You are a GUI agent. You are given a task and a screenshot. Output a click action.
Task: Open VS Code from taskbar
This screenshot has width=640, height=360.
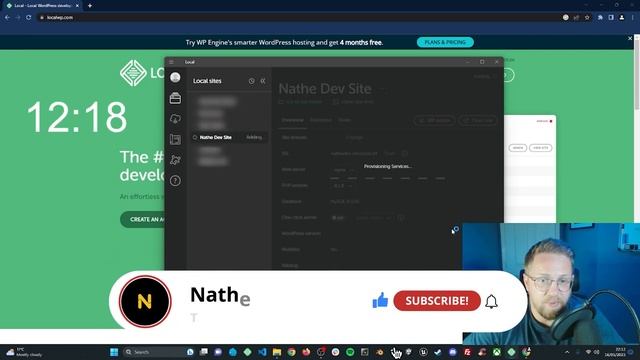point(262,352)
